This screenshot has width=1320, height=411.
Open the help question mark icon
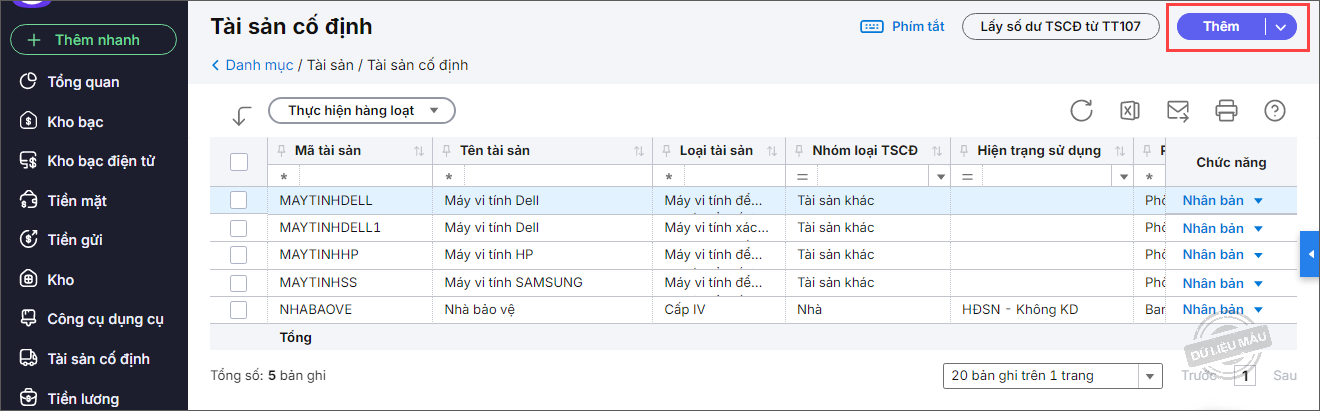[1275, 111]
